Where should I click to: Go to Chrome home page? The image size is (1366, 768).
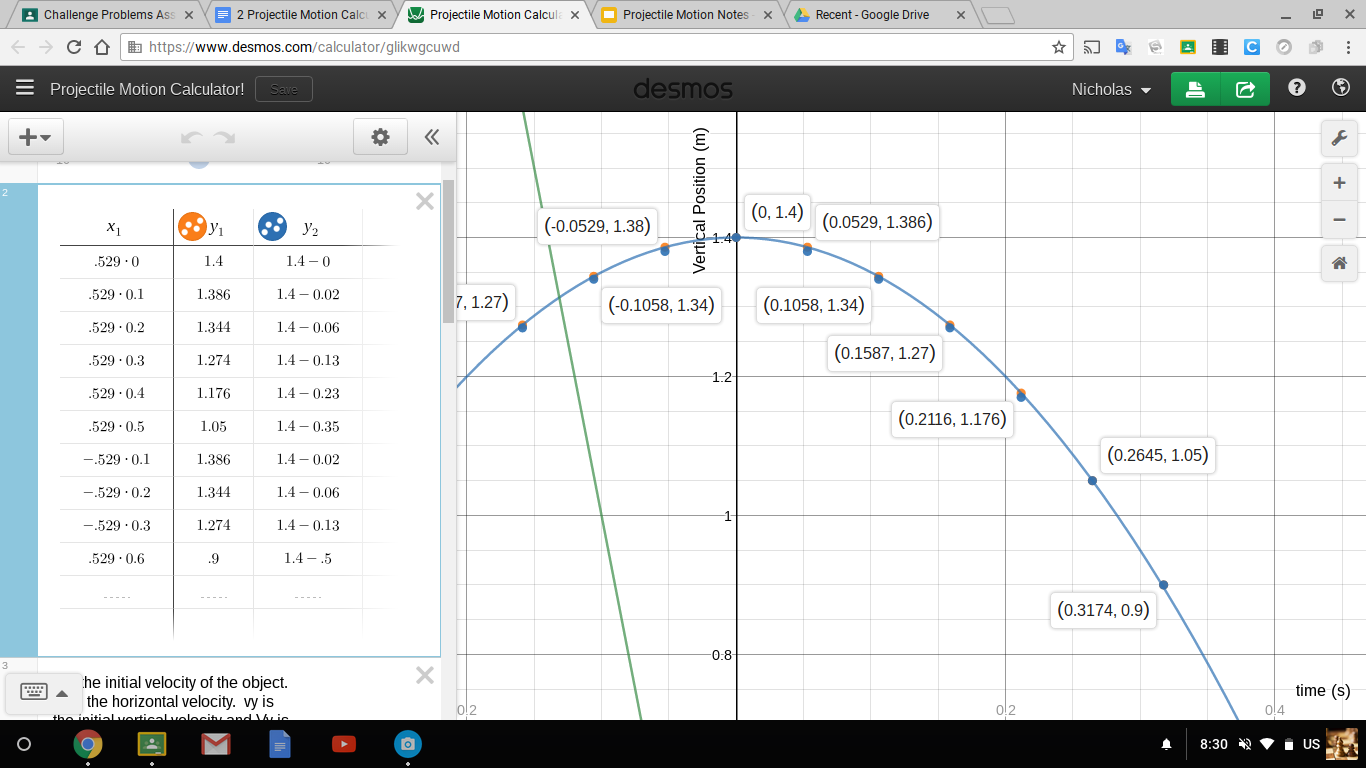pos(101,47)
